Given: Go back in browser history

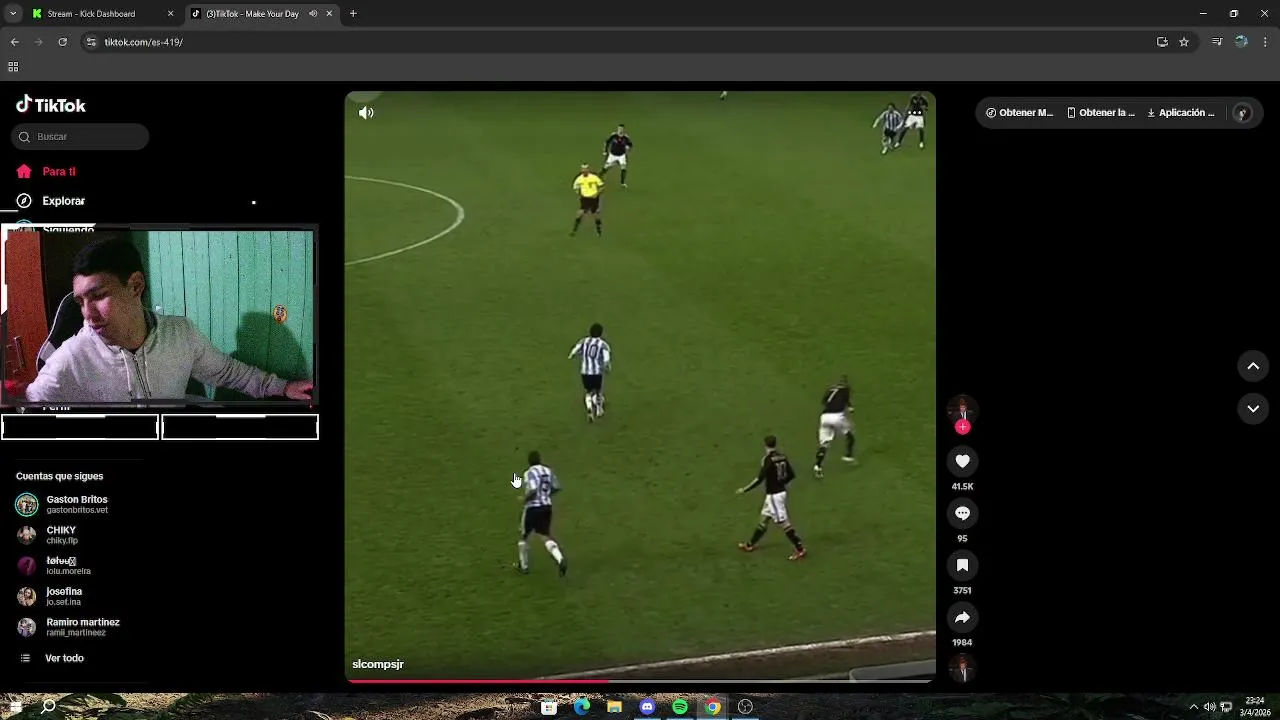Looking at the screenshot, I should click(x=14, y=42).
